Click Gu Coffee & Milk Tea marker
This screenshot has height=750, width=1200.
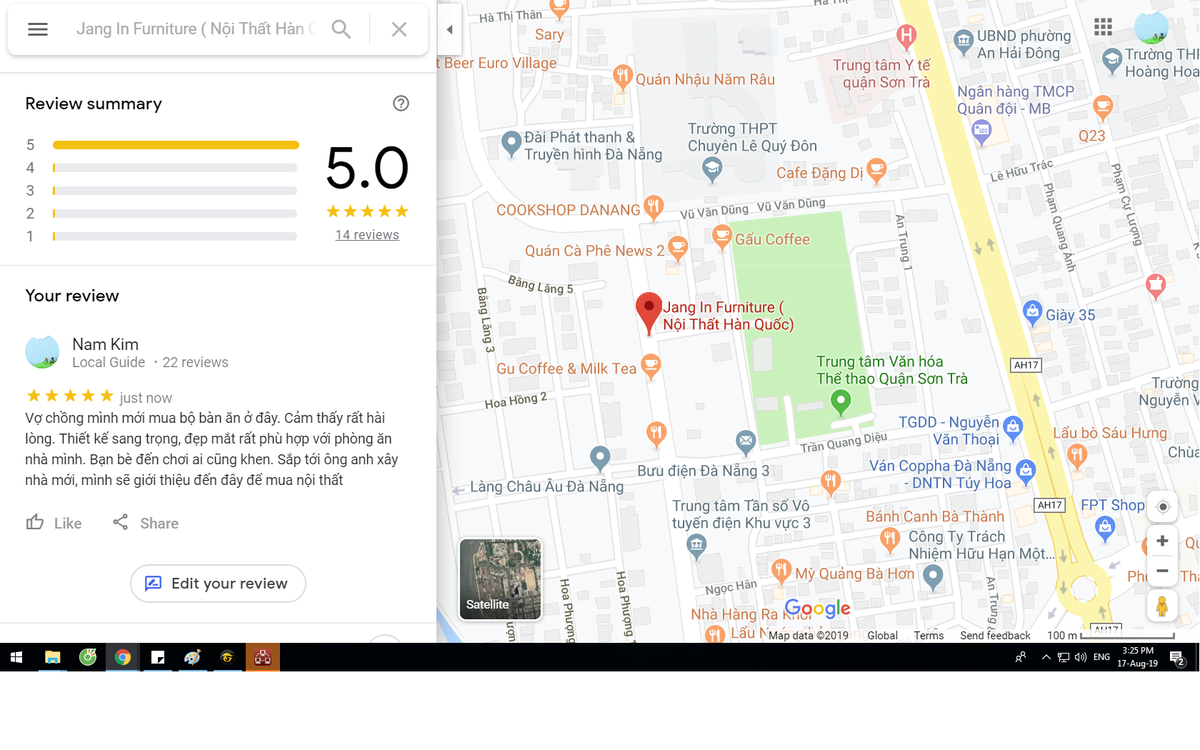point(651,367)
